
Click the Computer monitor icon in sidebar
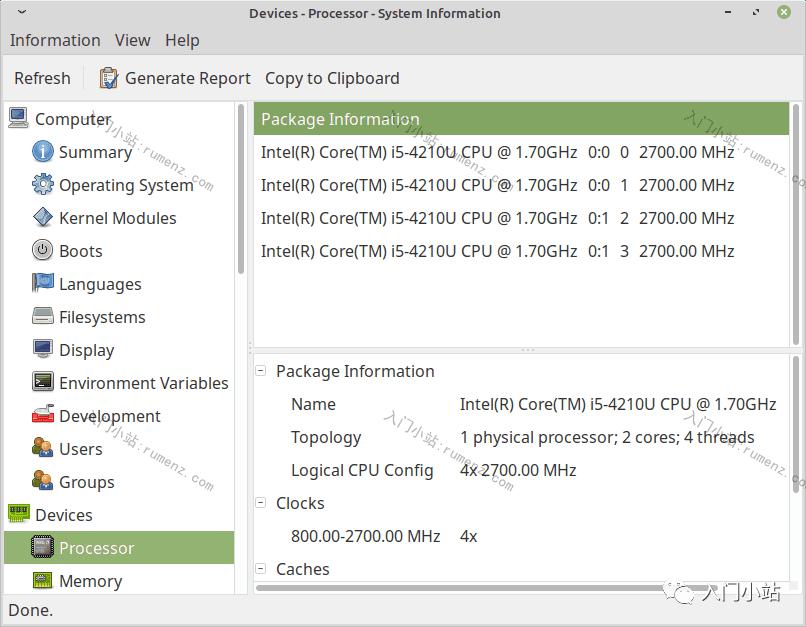click(19, 118)
